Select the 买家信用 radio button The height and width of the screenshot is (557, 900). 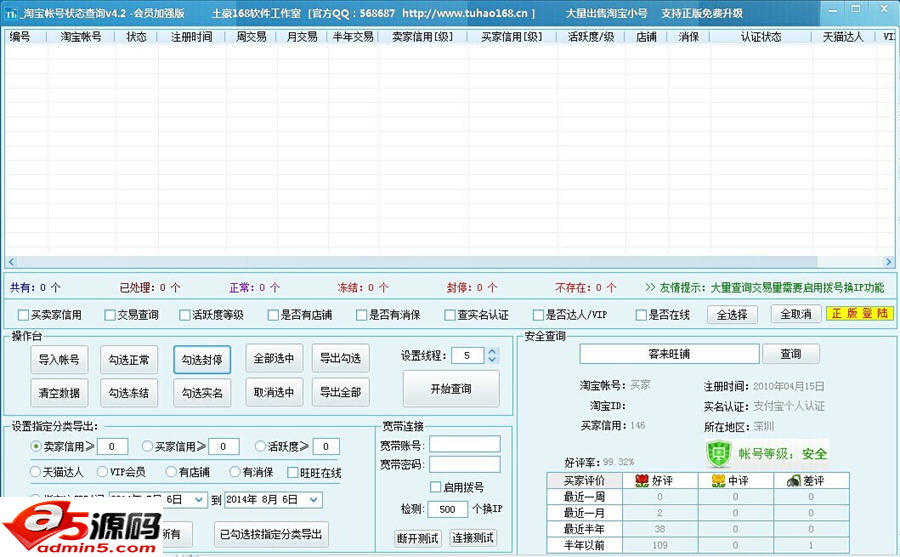coord(147,446)
